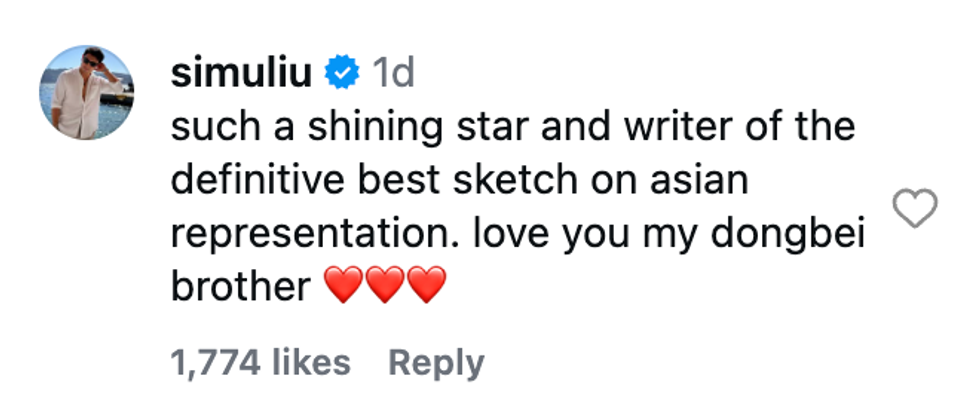Viewport: 980px width, 407px height.
Task: Like the comment with the heart icon
Action: 913,210
